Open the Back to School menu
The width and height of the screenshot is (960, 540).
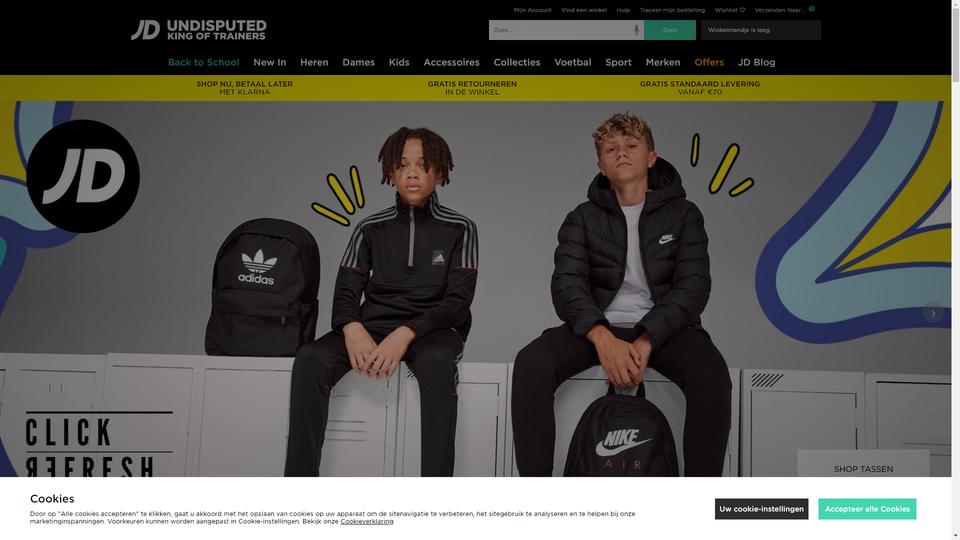coord(203,62)
